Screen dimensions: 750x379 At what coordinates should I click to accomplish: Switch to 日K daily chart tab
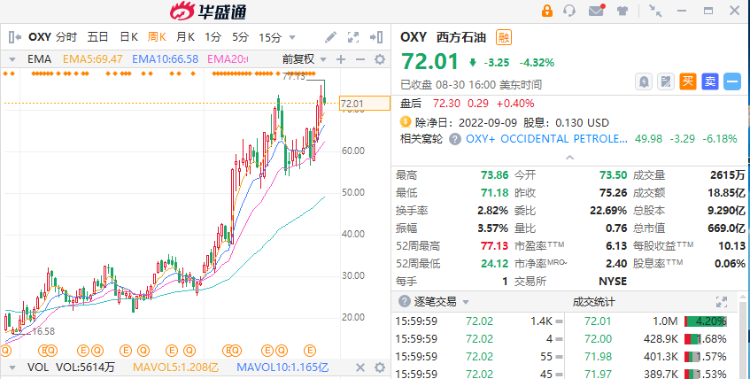[128, 37]
